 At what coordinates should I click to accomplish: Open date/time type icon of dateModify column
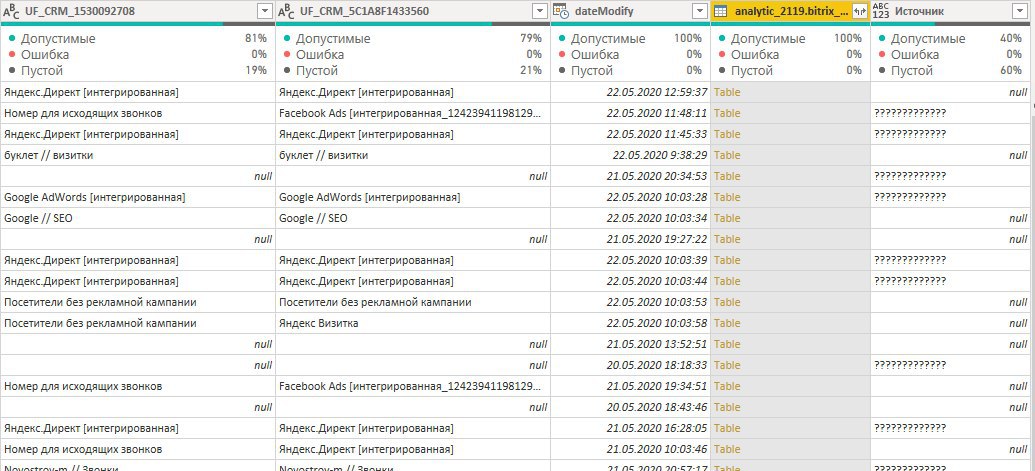[560, 11]
